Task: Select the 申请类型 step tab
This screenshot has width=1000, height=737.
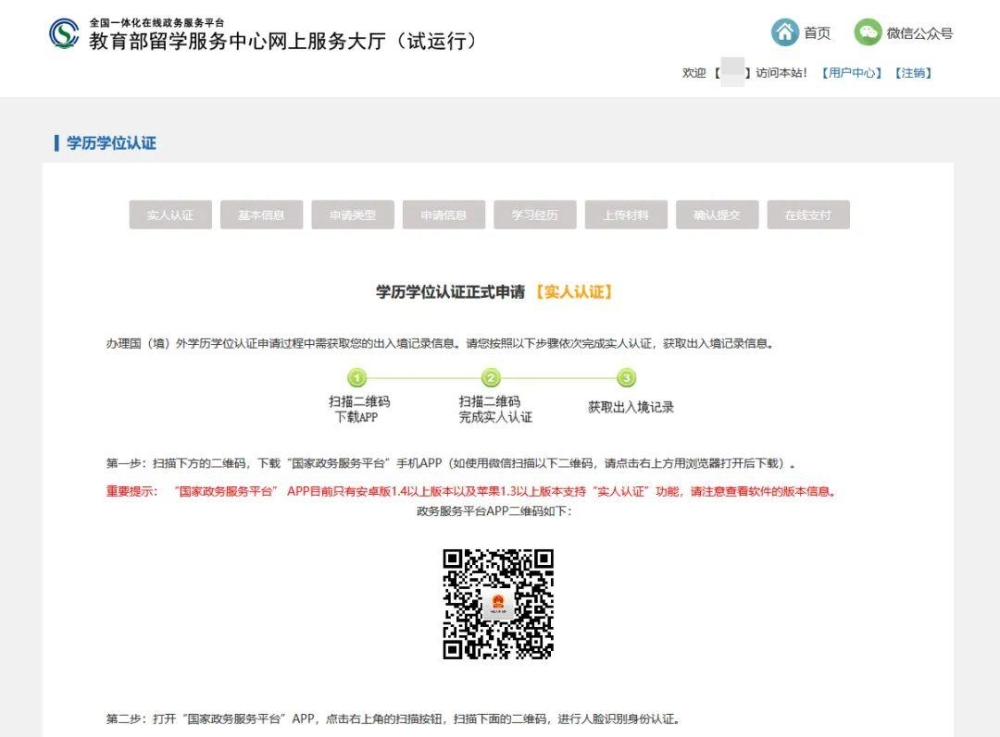Action: click(x=353, y=215)
